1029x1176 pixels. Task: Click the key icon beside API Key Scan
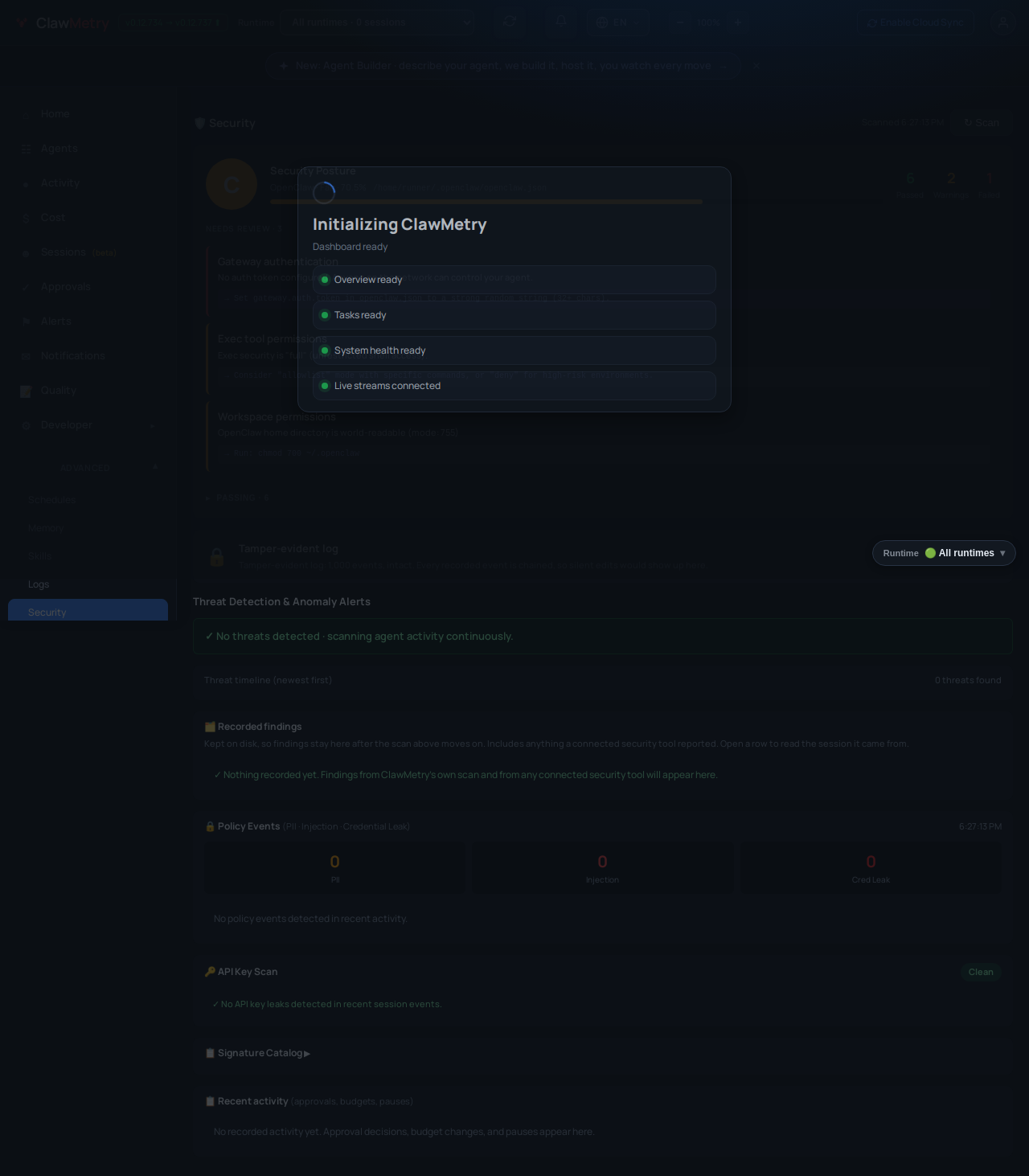pyautogui.click(x=210, y=972)
